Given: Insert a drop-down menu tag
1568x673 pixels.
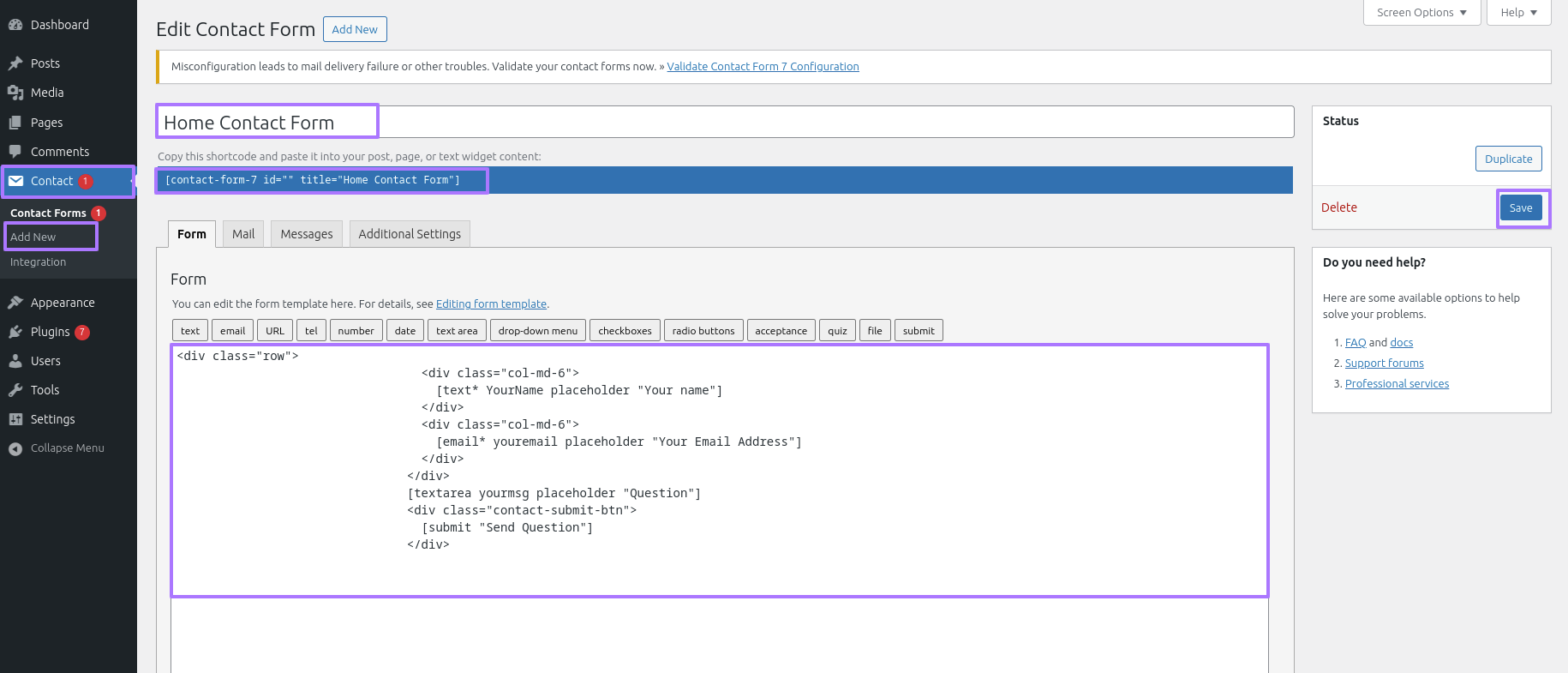Looking at the screenshot, I should pyautogui.click(x=538, y=331).
